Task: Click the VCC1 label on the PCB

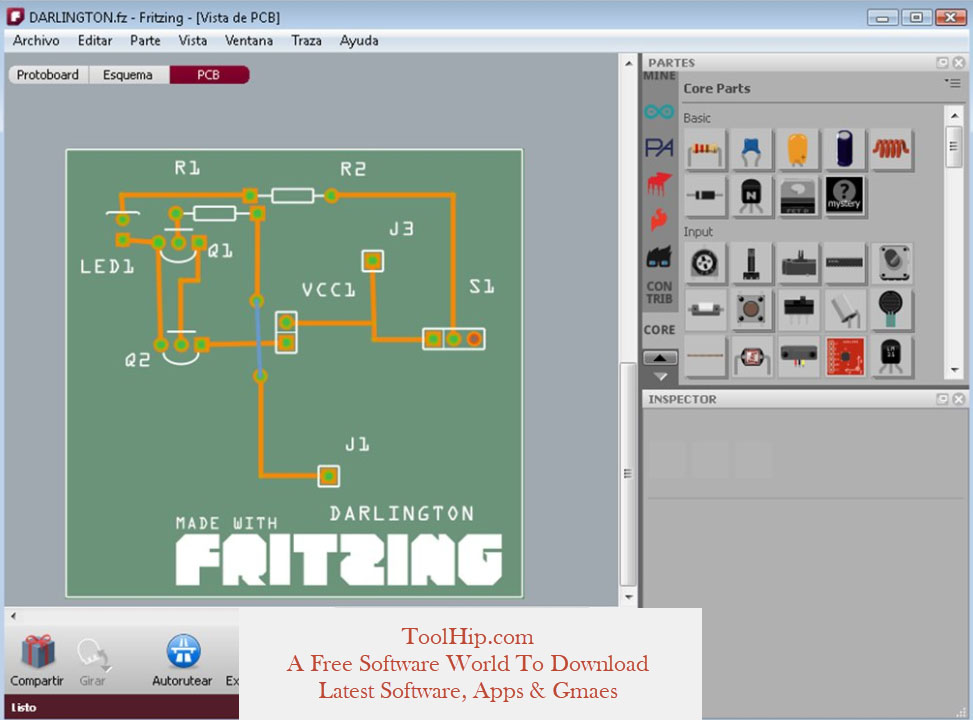Action: point(328,290)
